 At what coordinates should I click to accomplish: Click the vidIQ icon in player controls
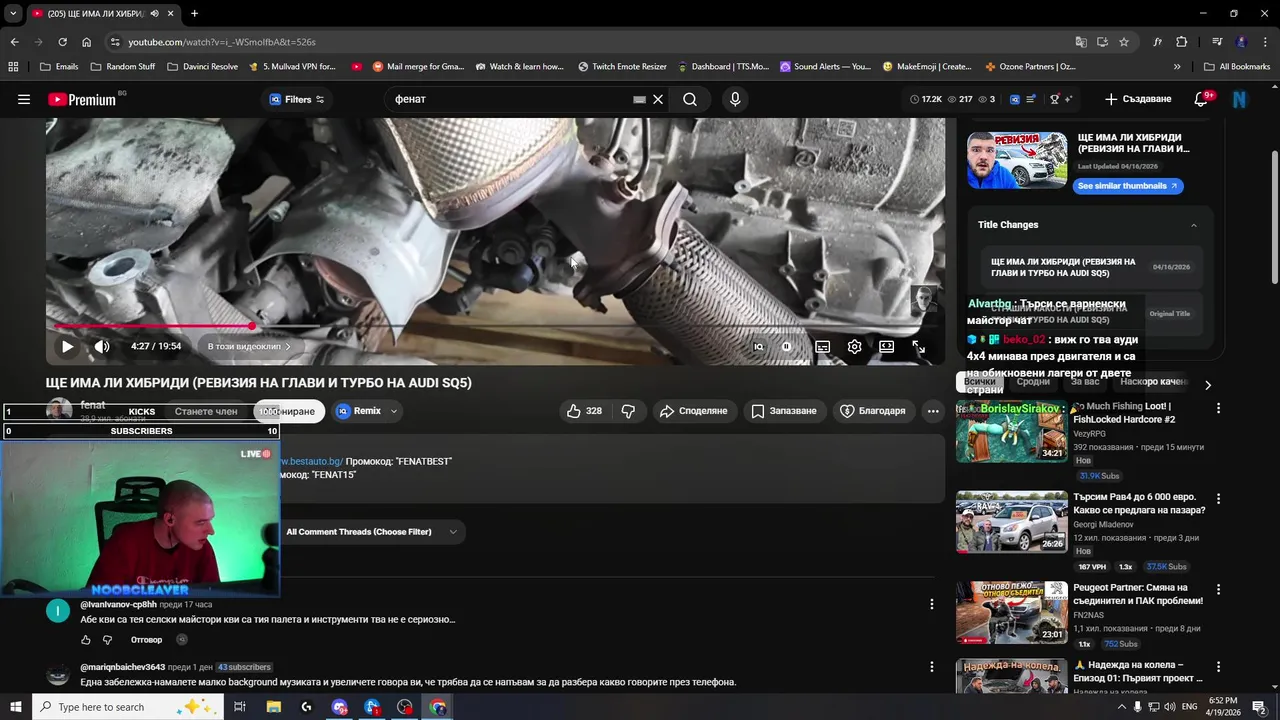(758, 346)
